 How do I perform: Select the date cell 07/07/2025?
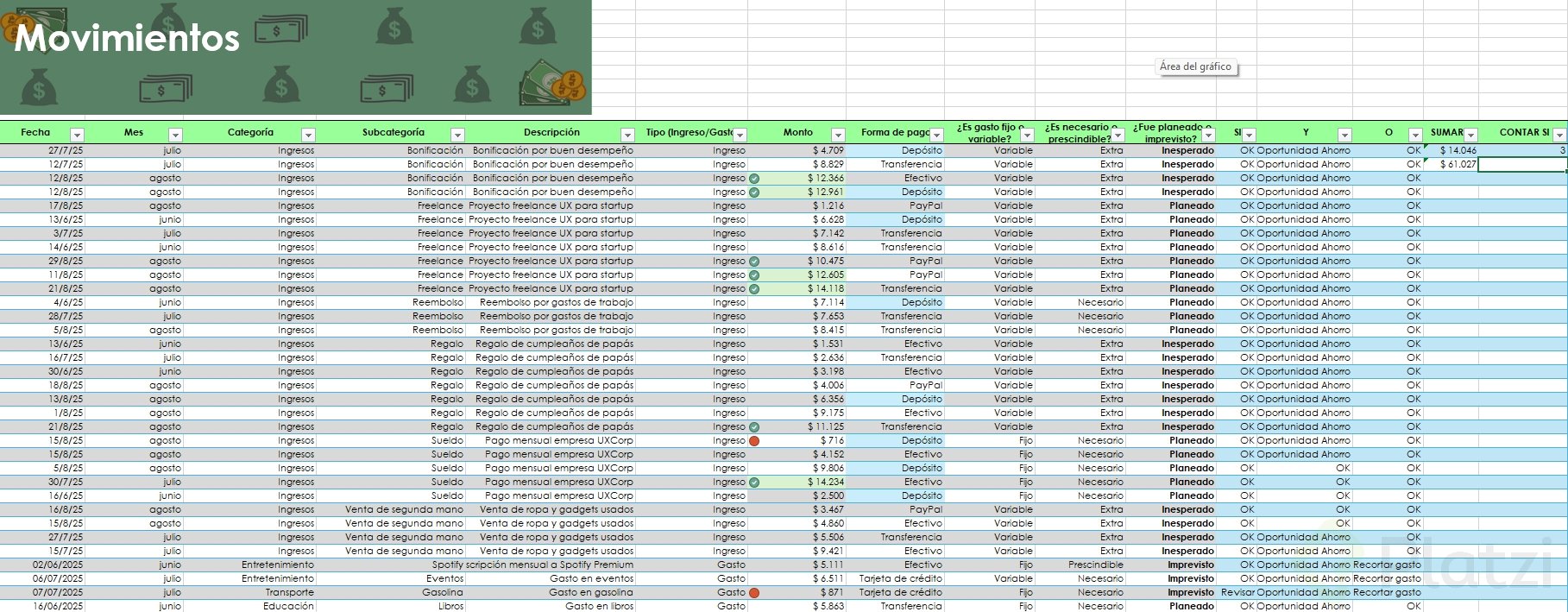coord(43,592)
